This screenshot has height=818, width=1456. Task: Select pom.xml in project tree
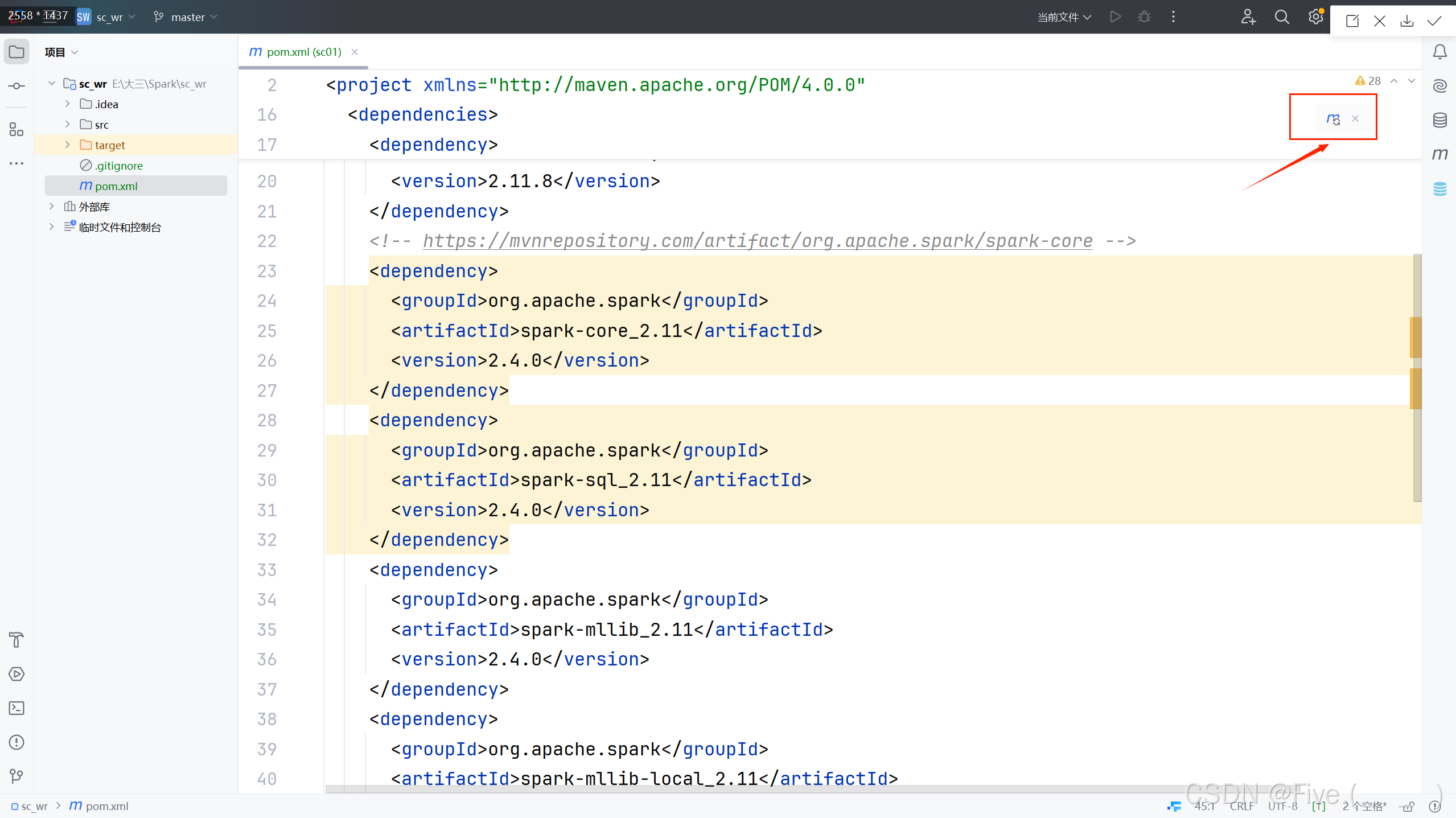pyautogui.click(x=116, y=186)
